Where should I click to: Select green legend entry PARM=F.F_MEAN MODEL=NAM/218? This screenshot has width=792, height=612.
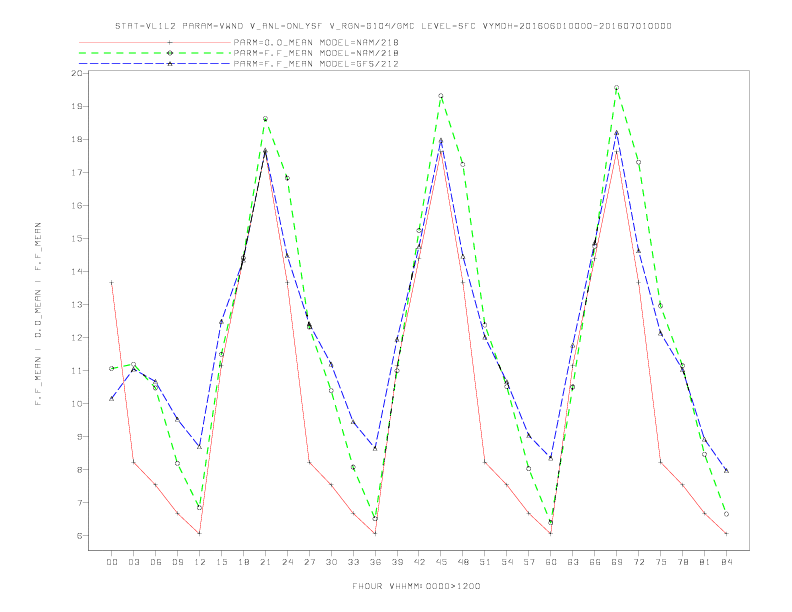[x=316, y=53]
